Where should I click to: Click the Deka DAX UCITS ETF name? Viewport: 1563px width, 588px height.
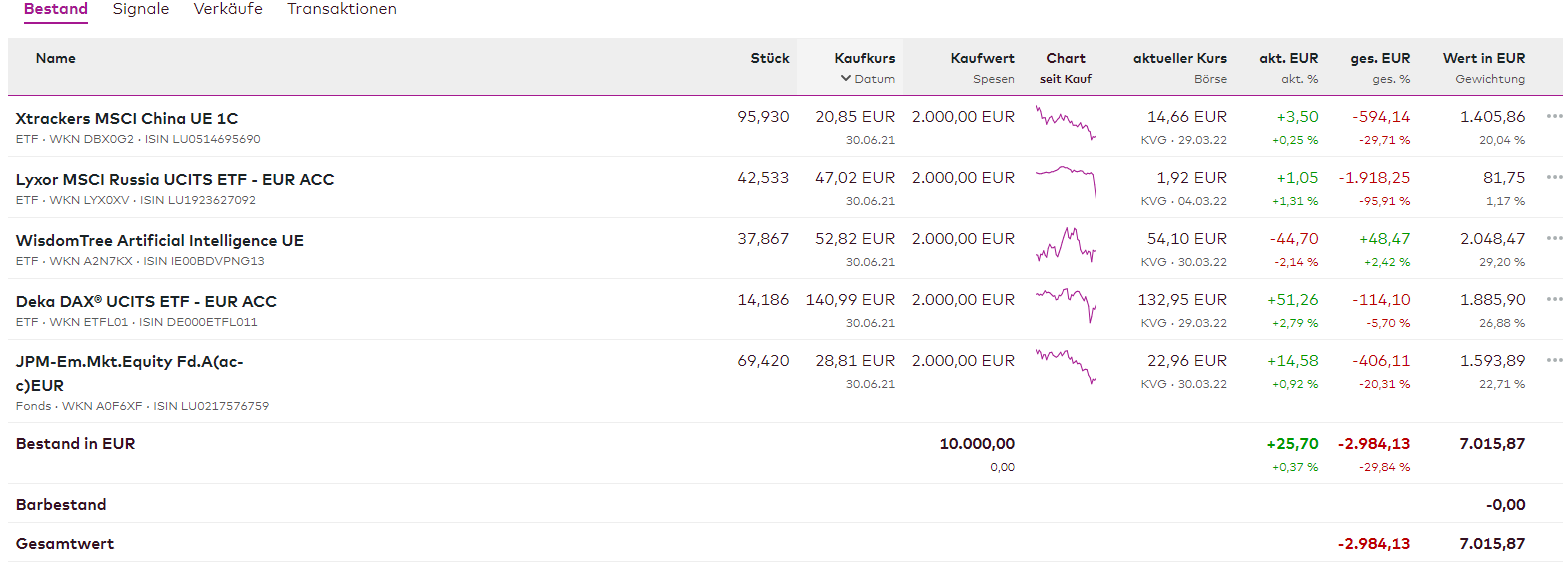tap(146, 301)
